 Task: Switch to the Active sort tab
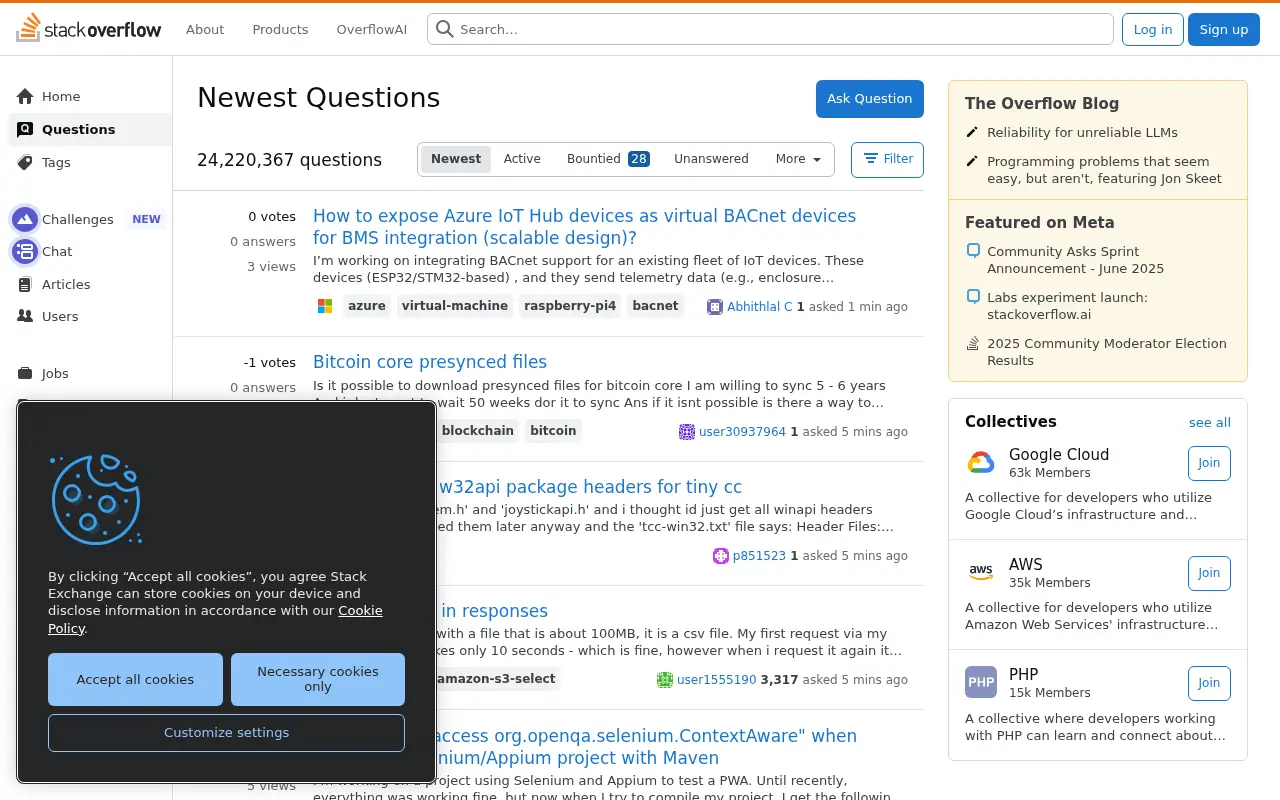point(522,159)
